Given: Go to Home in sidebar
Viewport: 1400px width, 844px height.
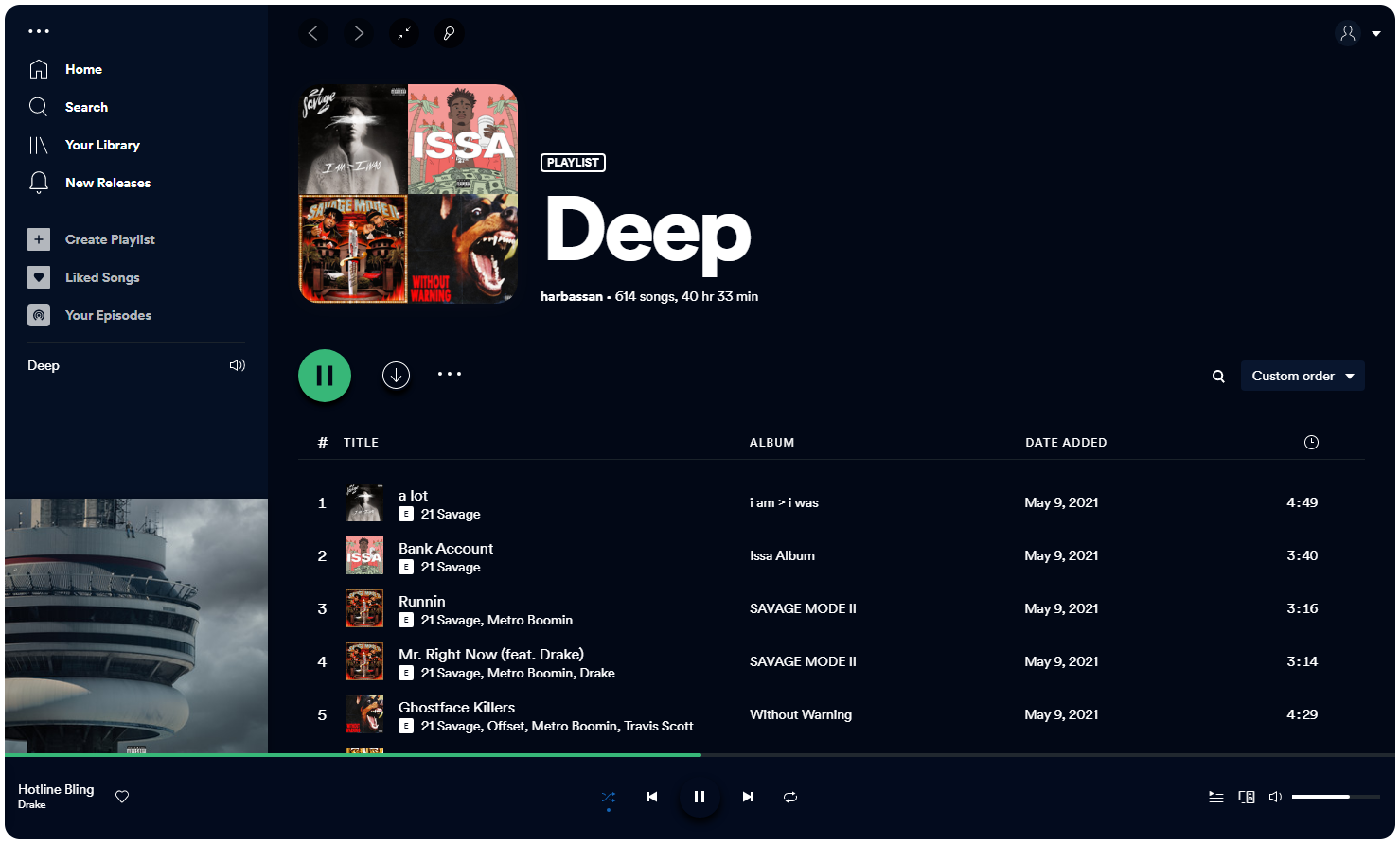Looking at the screenshot, I should pos(83,69).
